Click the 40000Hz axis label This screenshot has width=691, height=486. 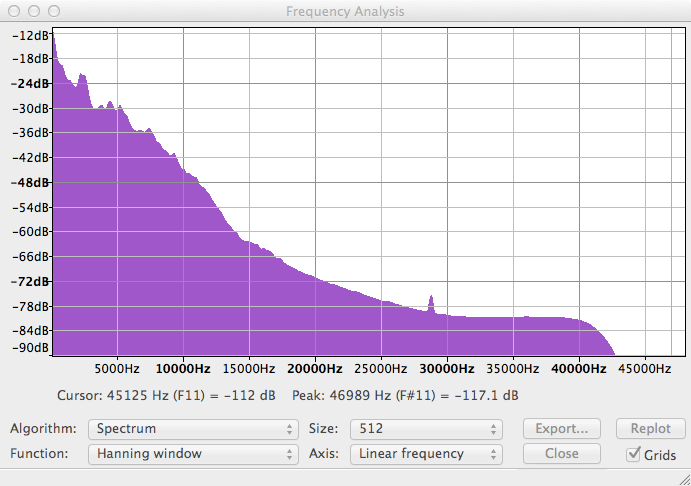[x=579, y=369]
